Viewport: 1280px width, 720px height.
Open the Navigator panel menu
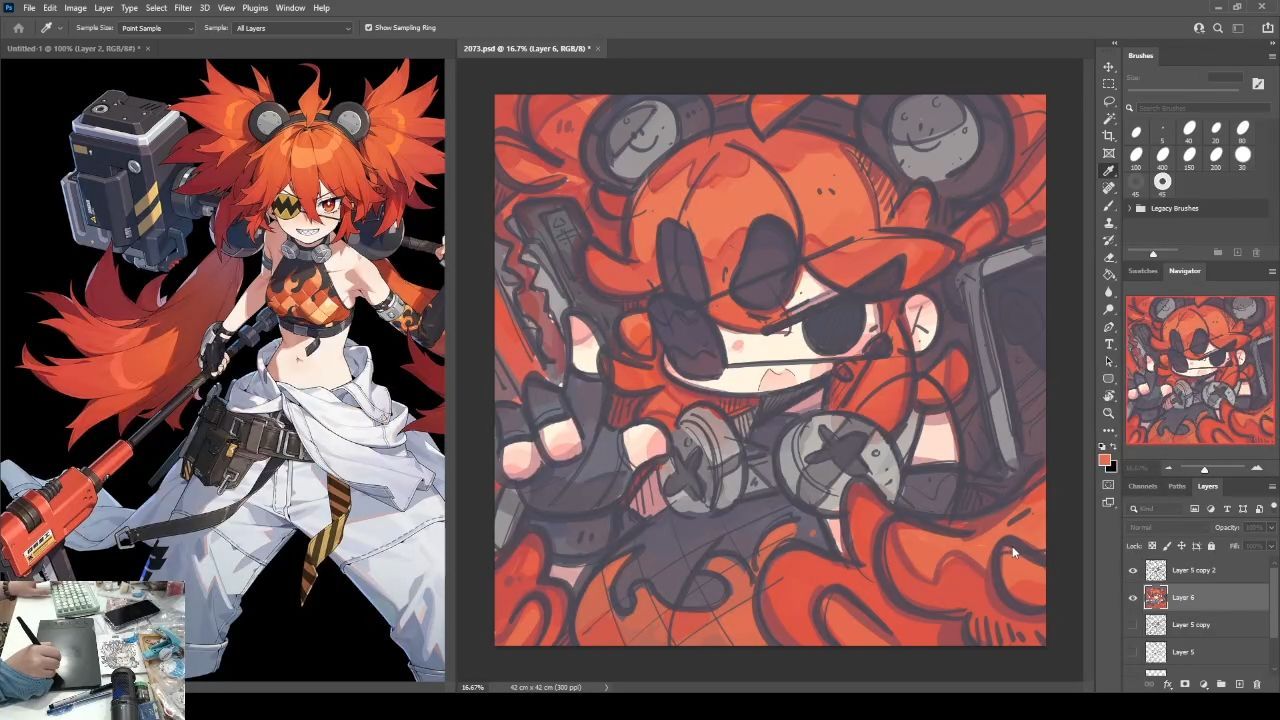[1271, 271]
